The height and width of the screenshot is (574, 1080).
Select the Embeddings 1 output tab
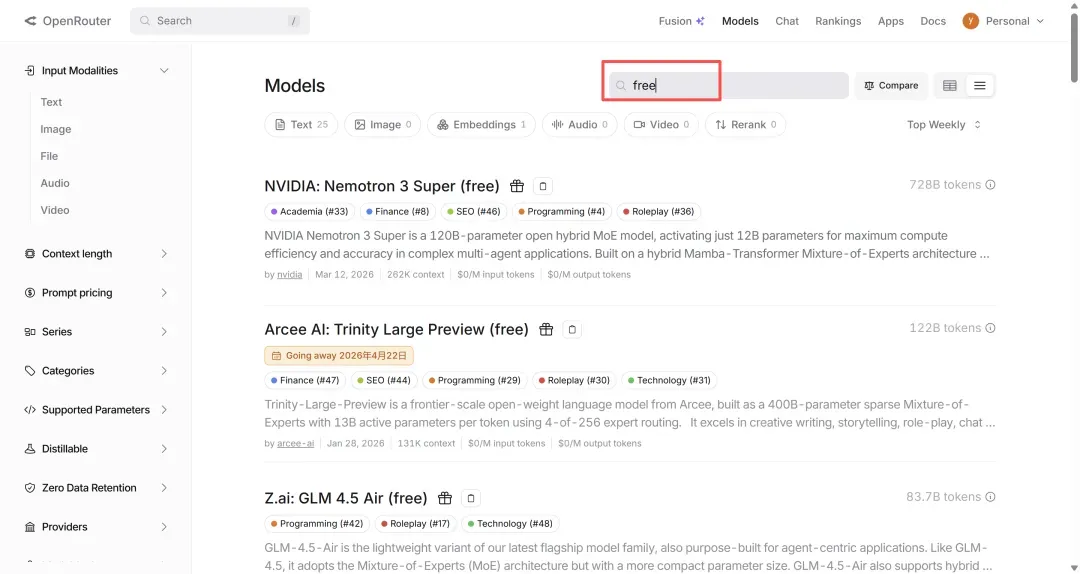[x=481, y=125]
